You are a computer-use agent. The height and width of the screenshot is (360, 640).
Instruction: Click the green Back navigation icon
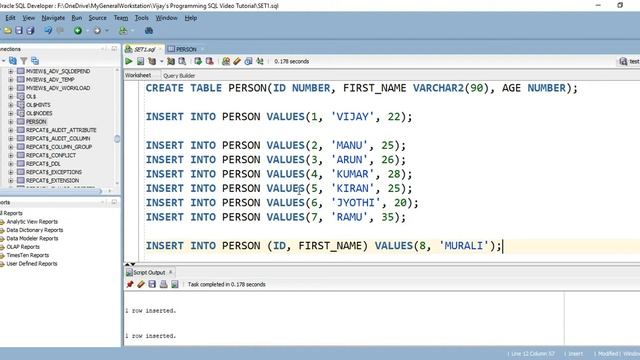78,31
